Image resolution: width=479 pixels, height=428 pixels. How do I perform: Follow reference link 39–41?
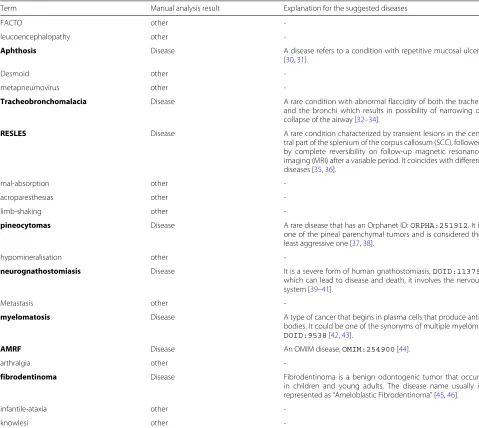[320, 289]
